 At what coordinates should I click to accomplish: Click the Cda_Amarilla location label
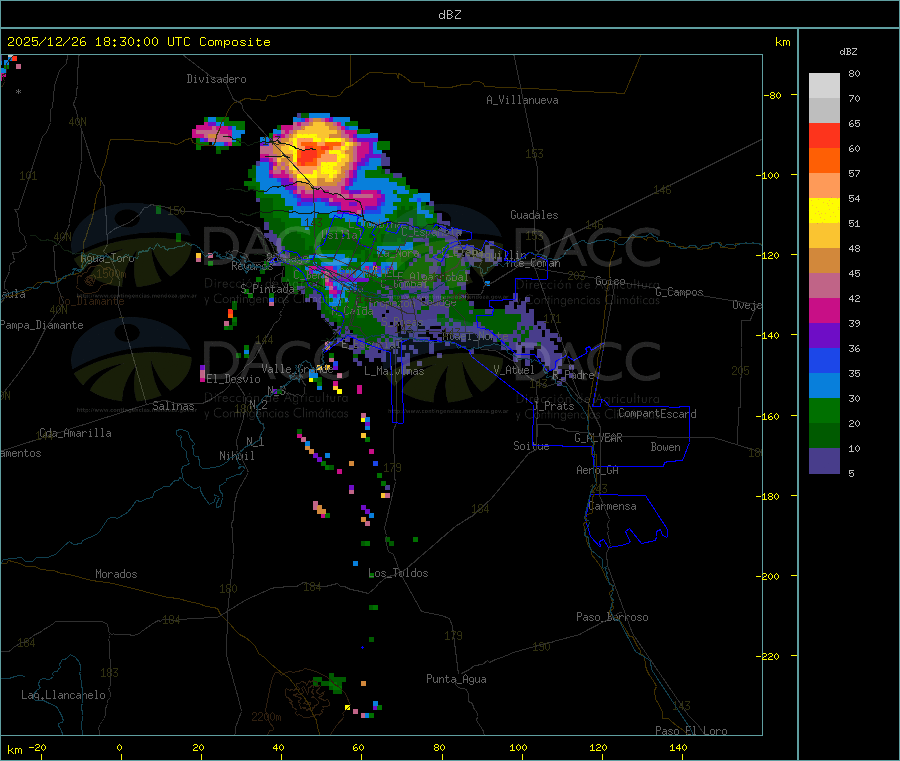click(75, 433)
